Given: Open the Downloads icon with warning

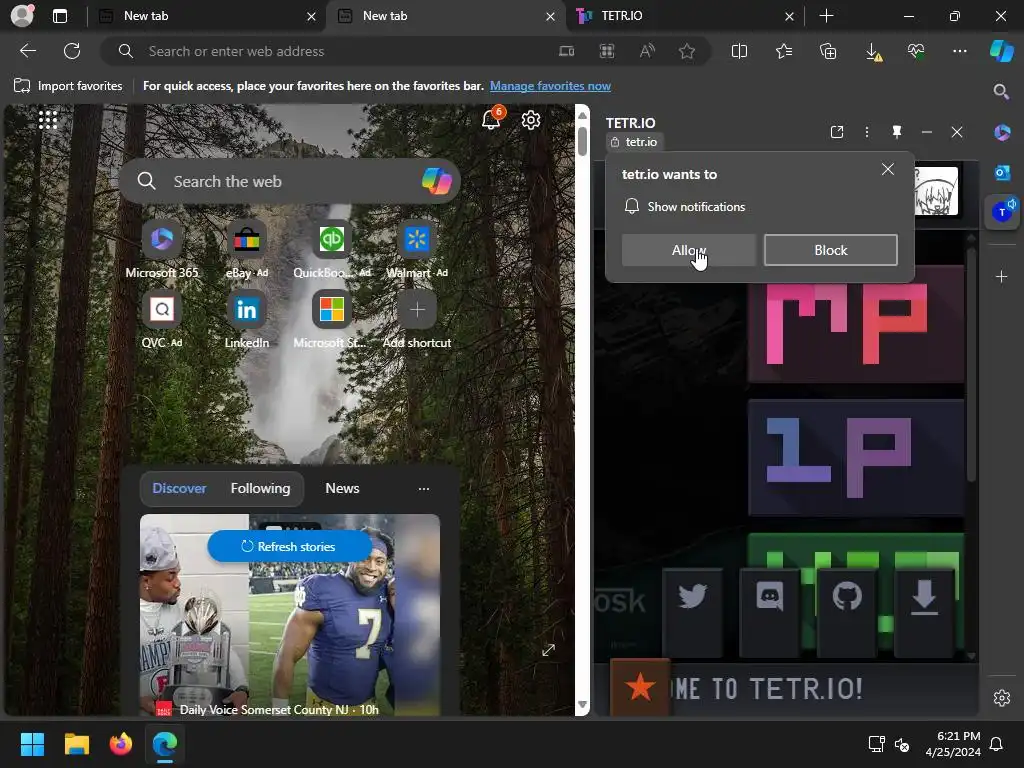Looking at the screenshot, I should [873, 52].
